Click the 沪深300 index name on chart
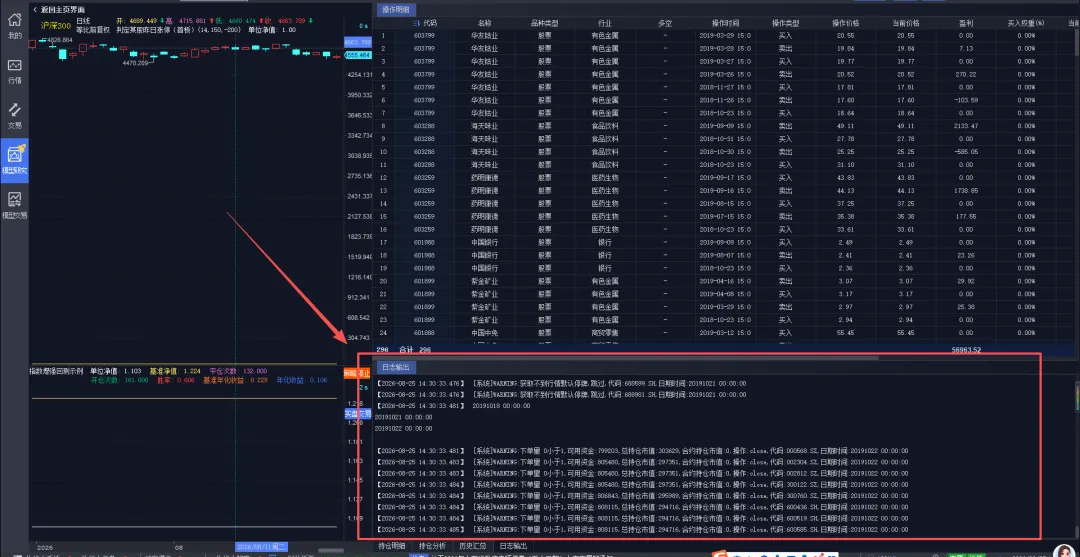1080x557 pixels. coord(54,25)
